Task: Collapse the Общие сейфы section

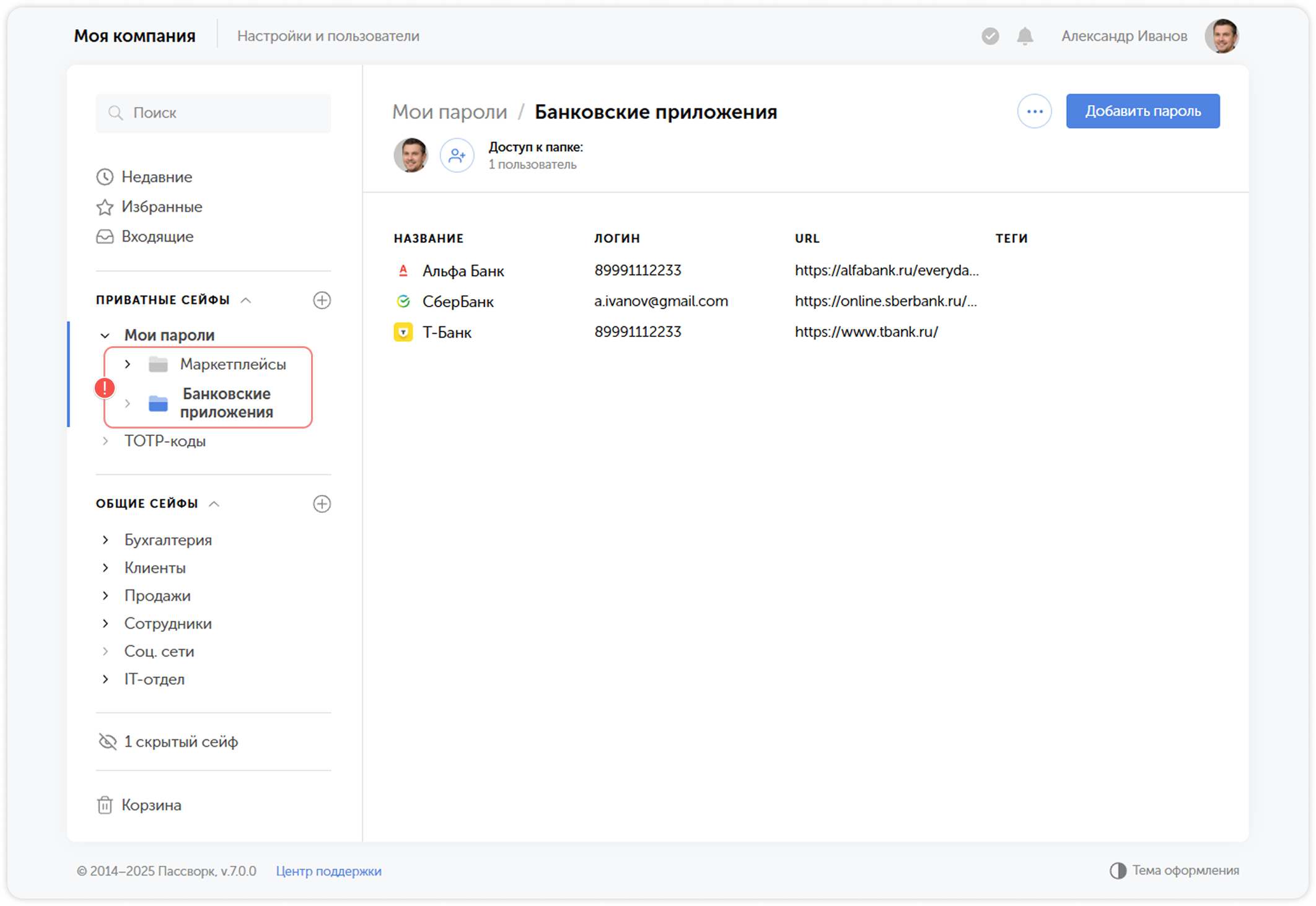Action: (214, 503)
